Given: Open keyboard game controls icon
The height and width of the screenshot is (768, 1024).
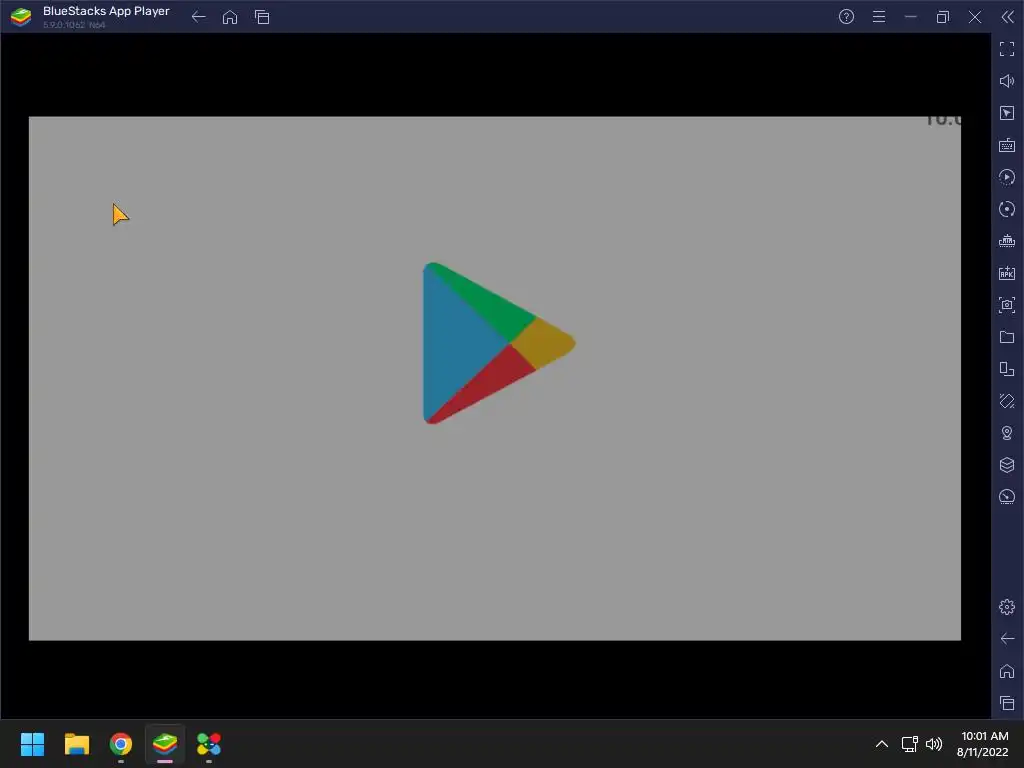Looking at the screenshot, I should tap(1007, 145).
